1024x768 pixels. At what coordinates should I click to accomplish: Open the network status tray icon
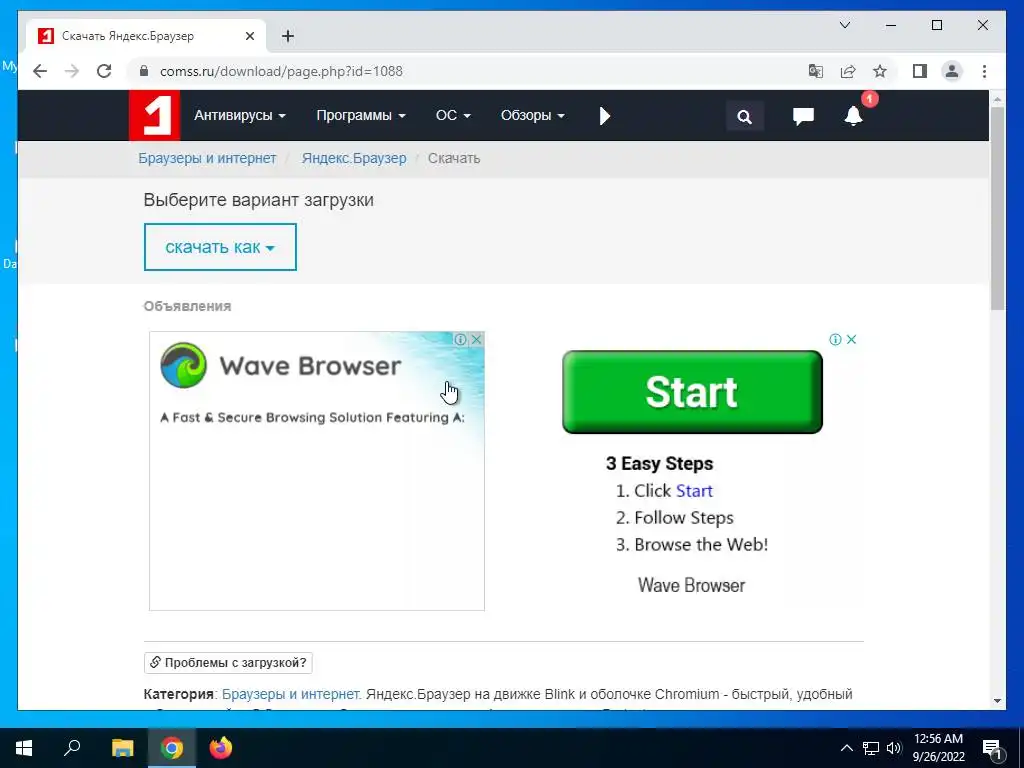coord(871,748)
